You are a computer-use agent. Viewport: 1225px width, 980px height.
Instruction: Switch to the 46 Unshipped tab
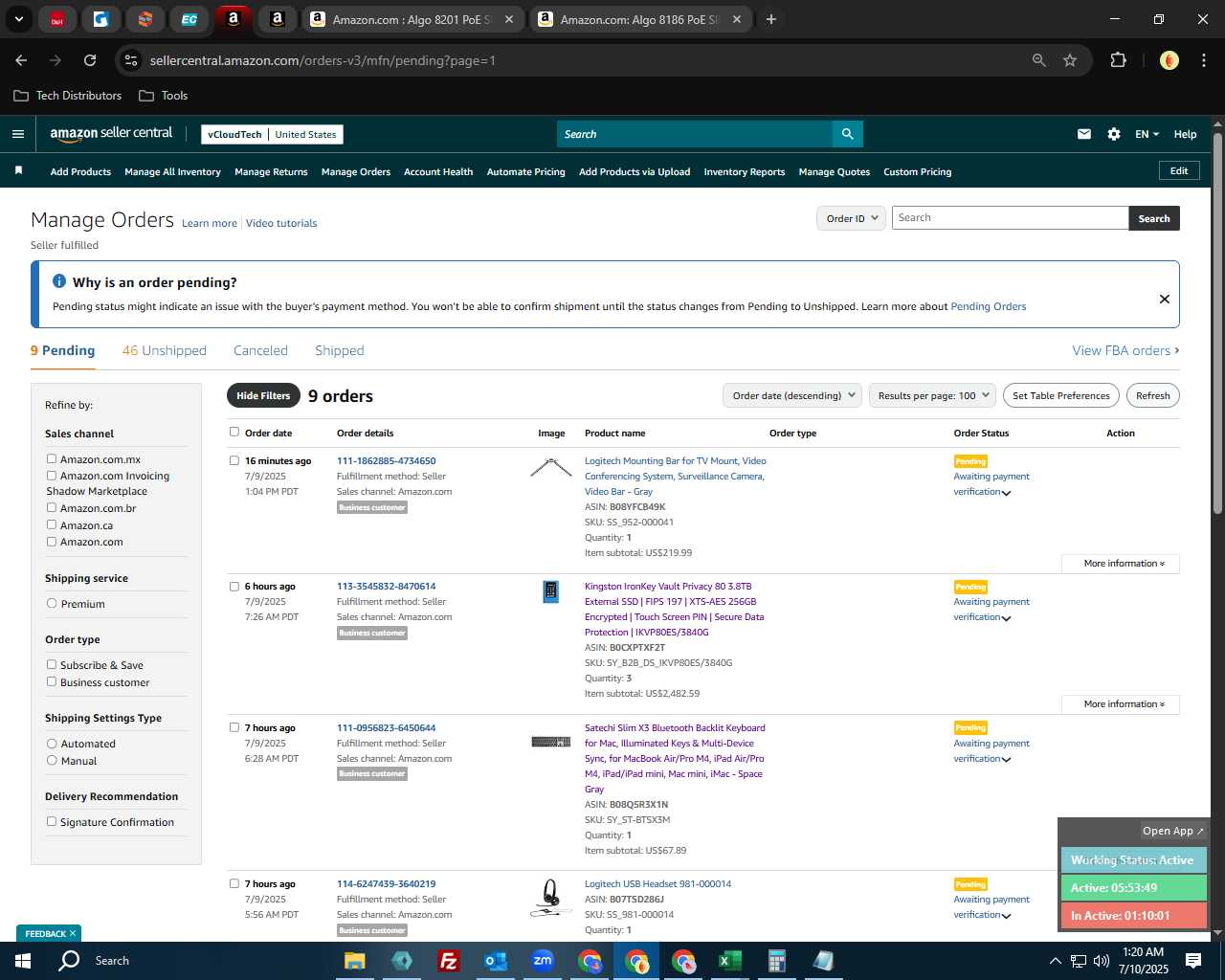165,350
